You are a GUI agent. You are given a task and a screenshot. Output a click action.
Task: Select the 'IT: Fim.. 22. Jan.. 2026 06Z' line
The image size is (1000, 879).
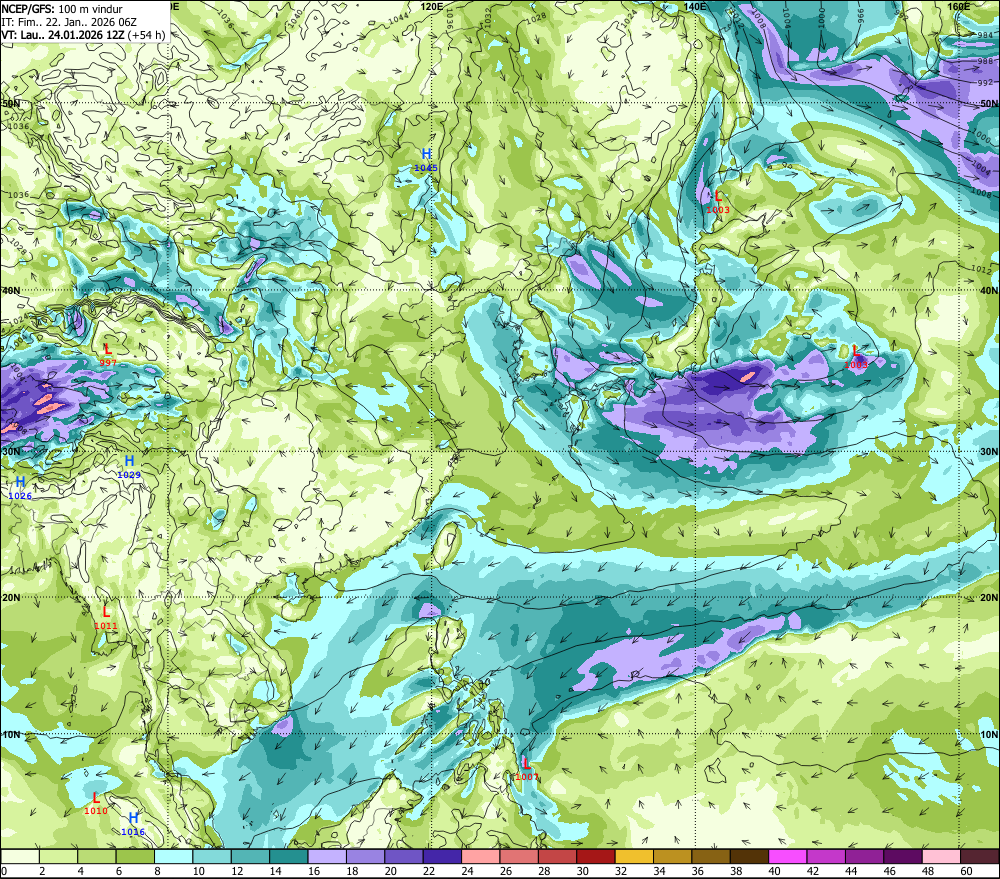(x=69, y=22)
